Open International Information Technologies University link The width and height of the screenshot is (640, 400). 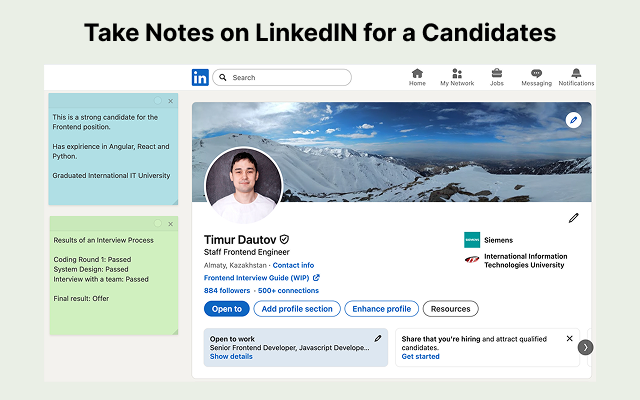[x=526, y=260]
